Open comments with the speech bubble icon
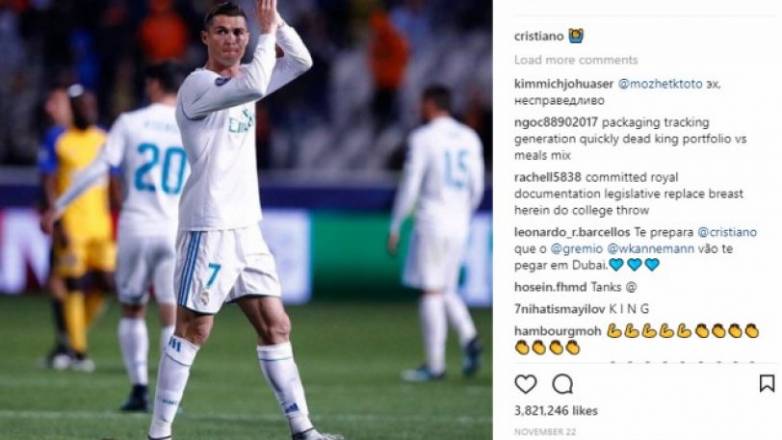This screenshot has width=782, height=440. pos(563,384)
